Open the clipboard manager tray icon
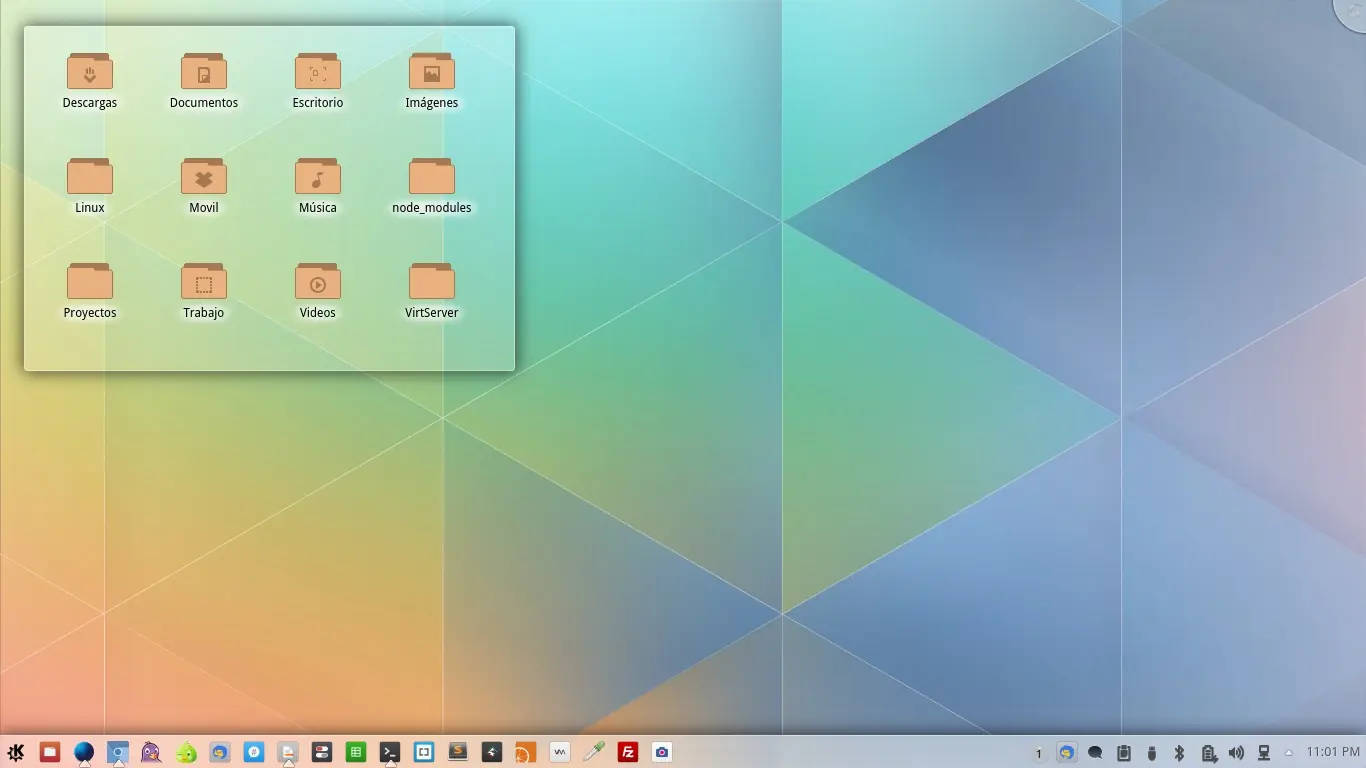The image size is (1366, 768). [1123, 753]
